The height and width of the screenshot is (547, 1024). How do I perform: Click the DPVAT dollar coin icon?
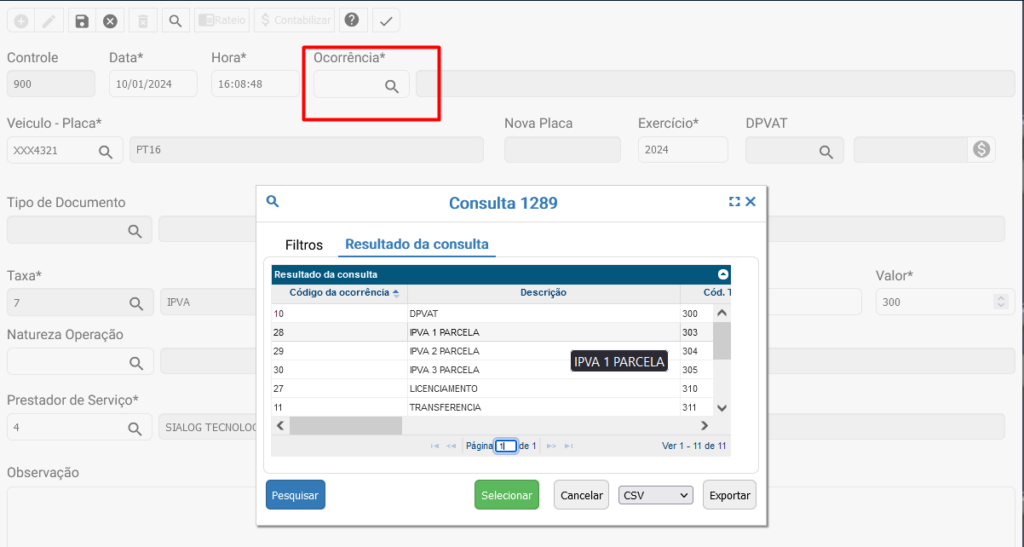click(981, 149)
